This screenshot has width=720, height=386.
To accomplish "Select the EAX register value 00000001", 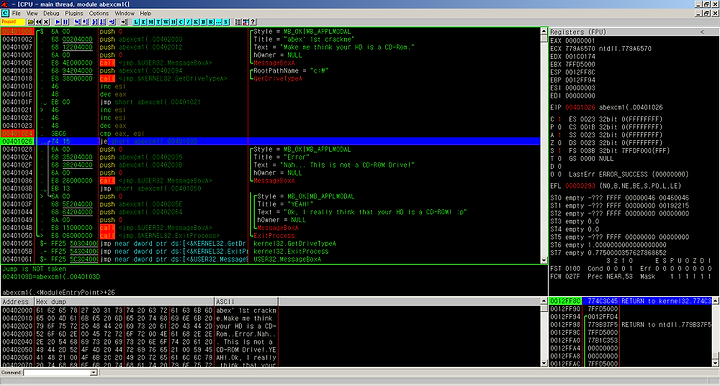I will pyautogui.click(x=580, y=40).
